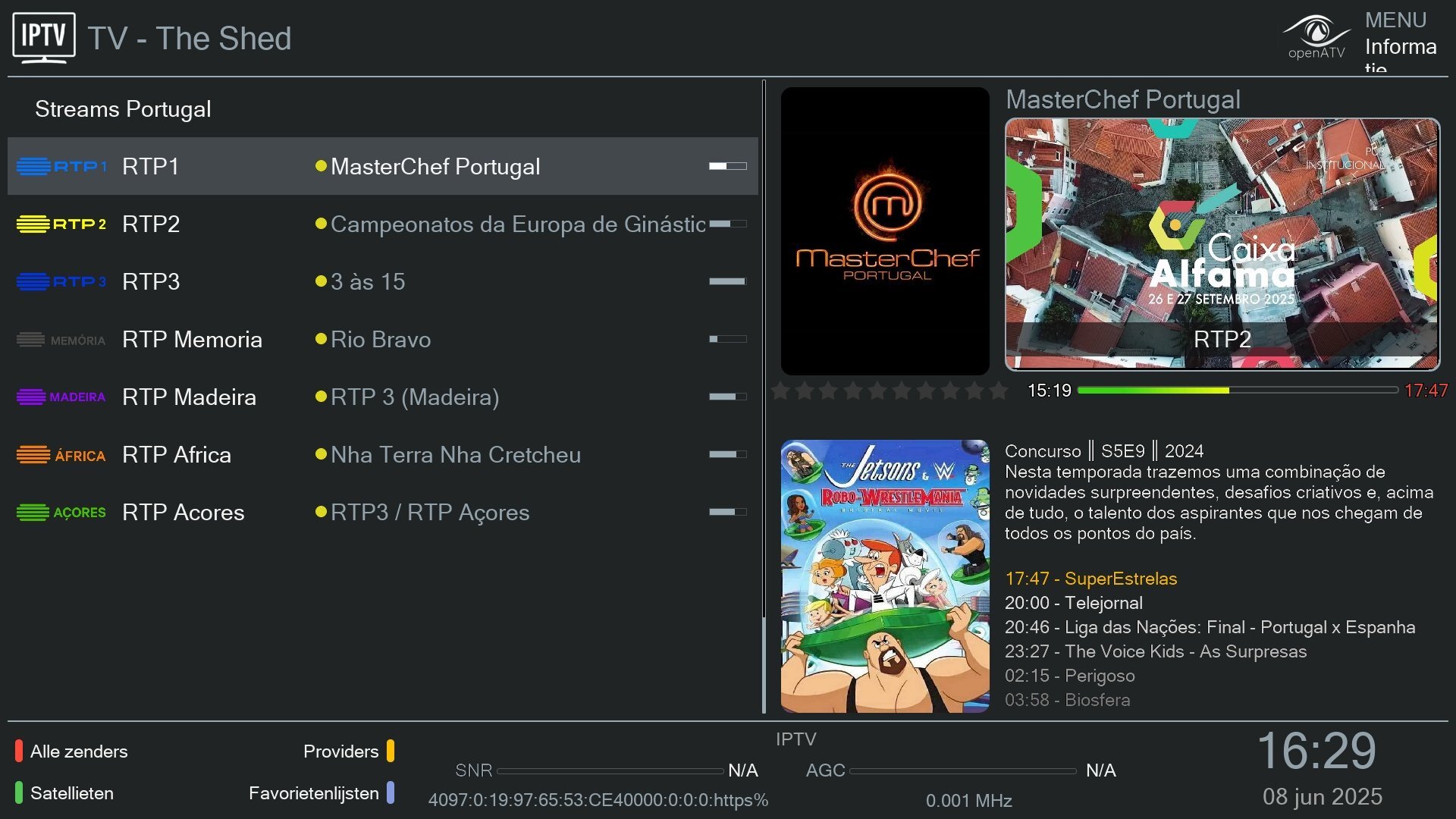Click progress bar on RTP Memoria row
Viewport: 1456px width, 819px height.
coord(728,339)
